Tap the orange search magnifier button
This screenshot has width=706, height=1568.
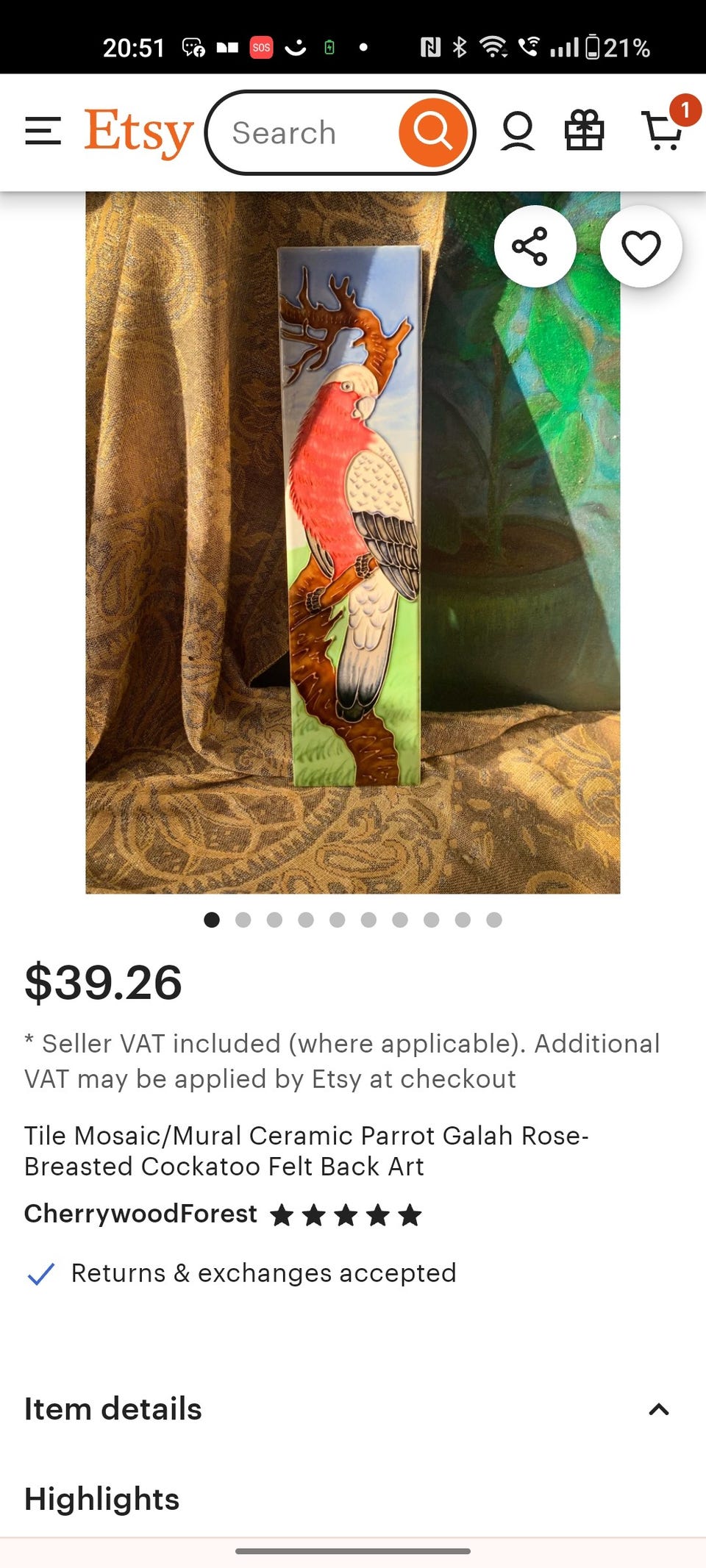click(x=433, y=132)
